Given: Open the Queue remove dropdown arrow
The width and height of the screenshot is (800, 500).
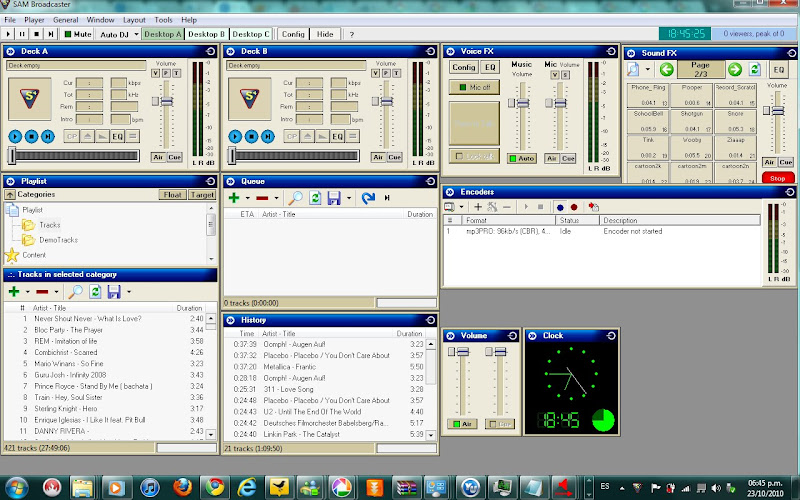Looking at the screenshot, I should [276, 198].
